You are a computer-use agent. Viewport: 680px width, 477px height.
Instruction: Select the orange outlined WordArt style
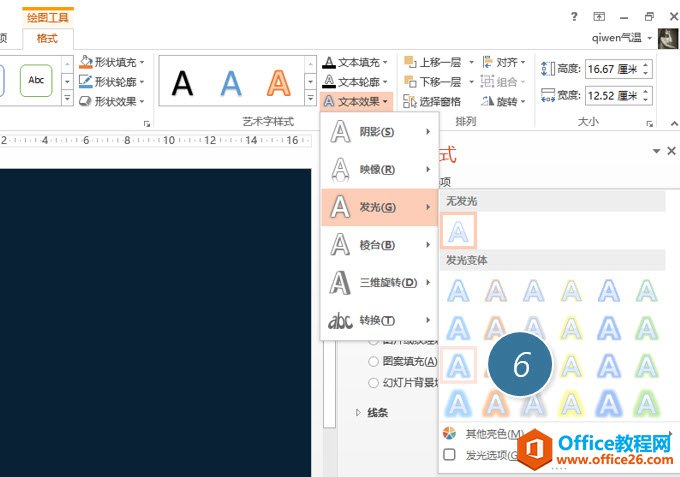point(279,83)
